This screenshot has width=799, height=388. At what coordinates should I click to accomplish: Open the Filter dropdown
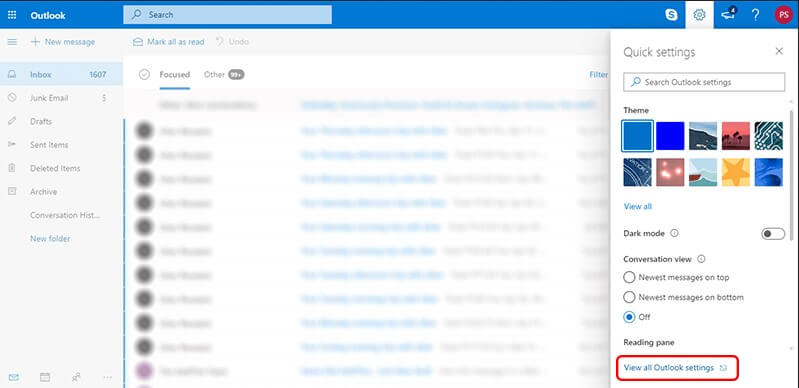click(599, 74)
